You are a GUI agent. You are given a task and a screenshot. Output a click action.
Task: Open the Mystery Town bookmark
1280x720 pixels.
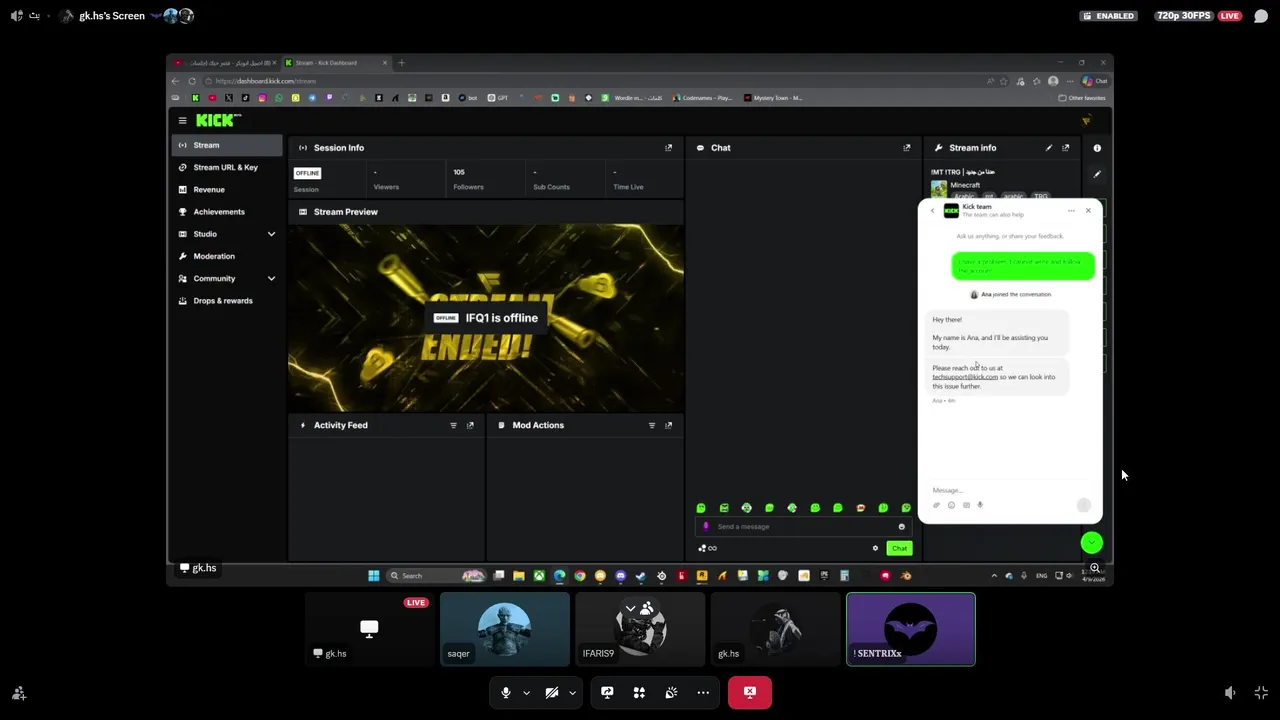[x=773, y=98]
